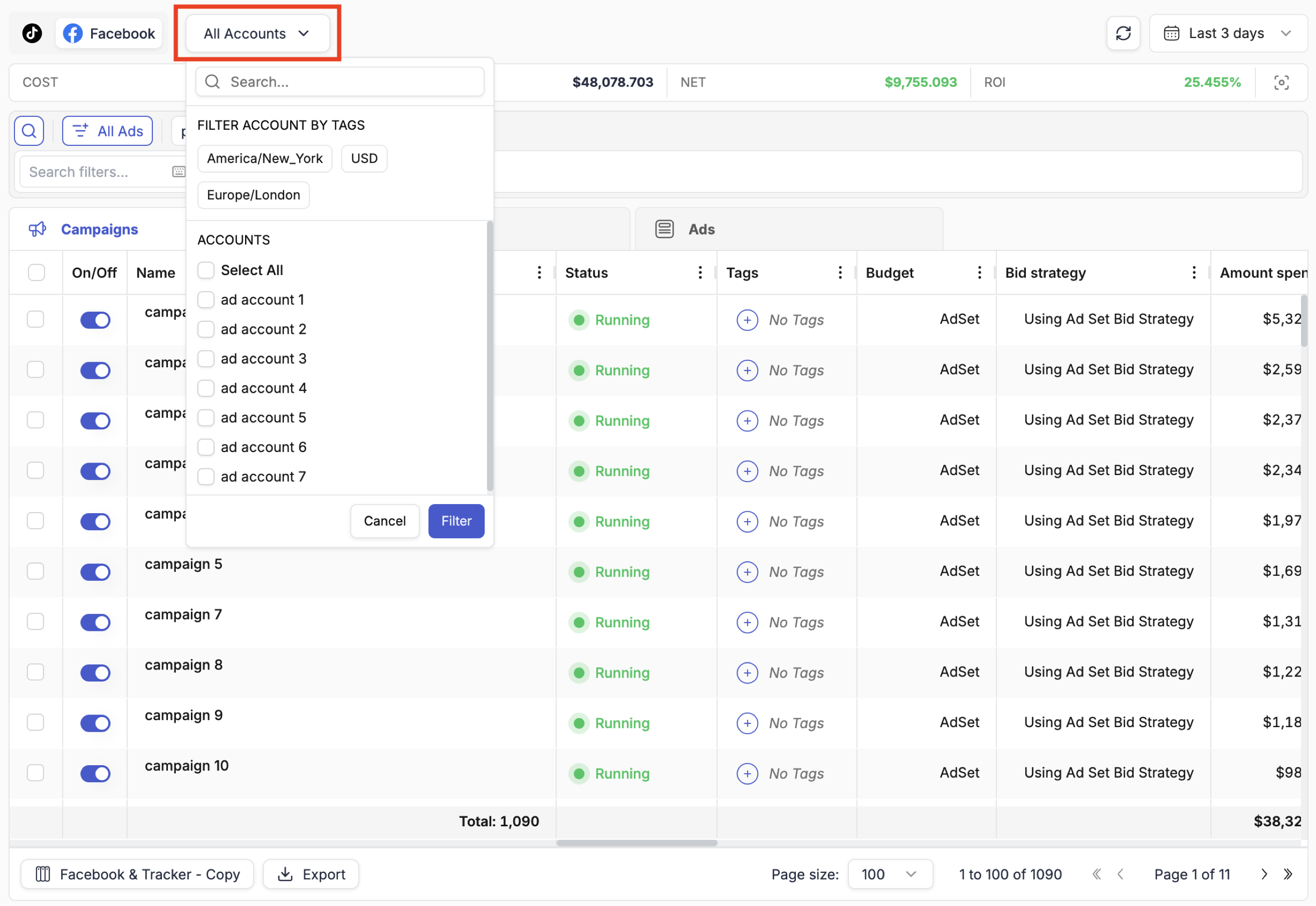Open the Status column menu dots
The height and width of the screenshot is (906, 1316).
point(700,273)
